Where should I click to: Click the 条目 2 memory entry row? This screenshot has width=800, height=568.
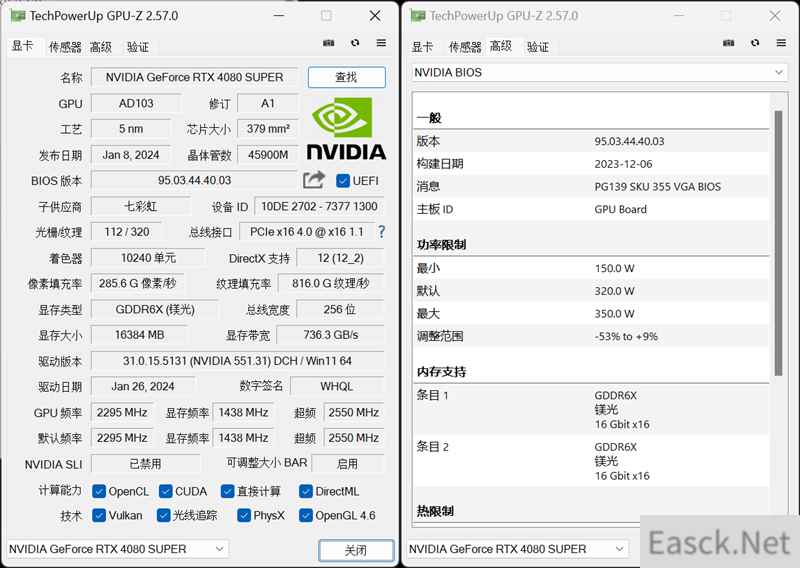(x=591, y=461)
